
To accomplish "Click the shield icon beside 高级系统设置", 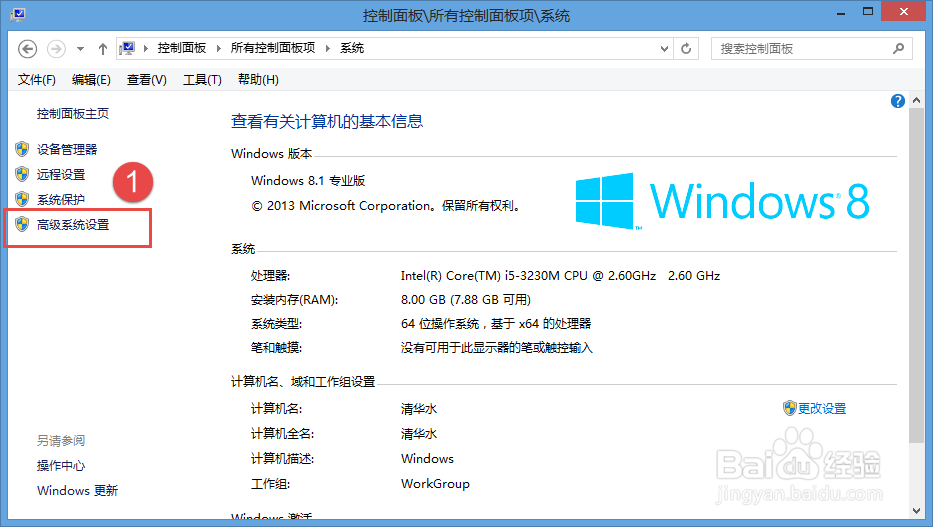I will [x=22, y=224].
